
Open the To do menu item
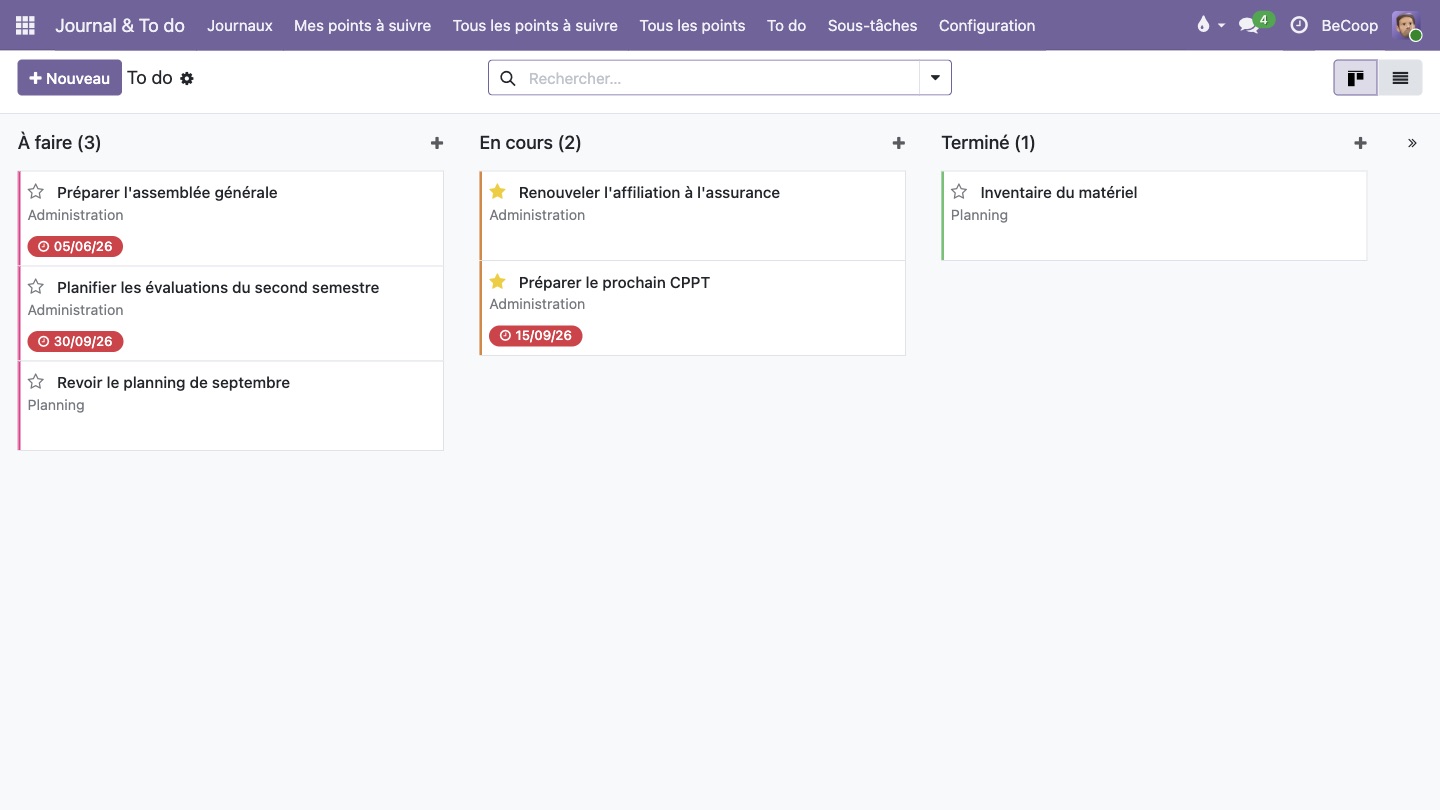pos(786,25)
